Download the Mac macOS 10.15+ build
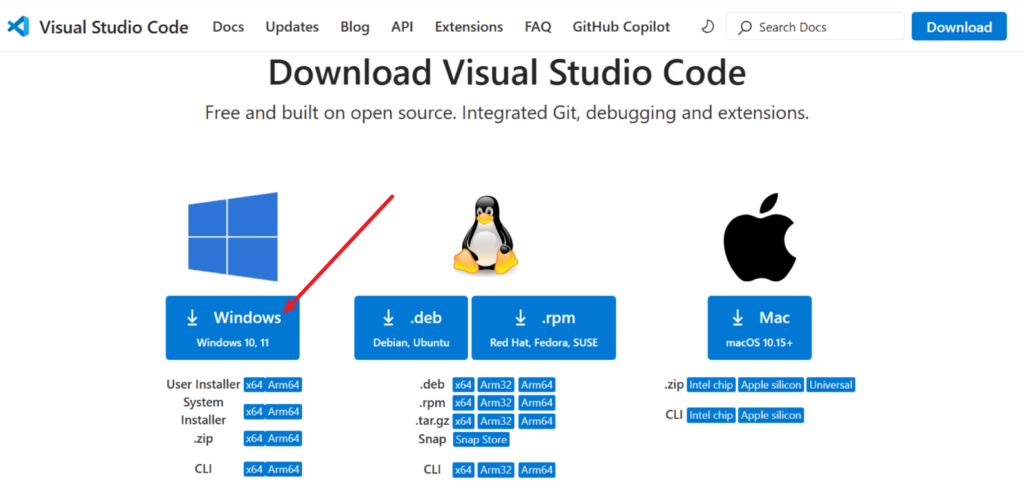Viewport: 1024px width, 497px height. 760,328
